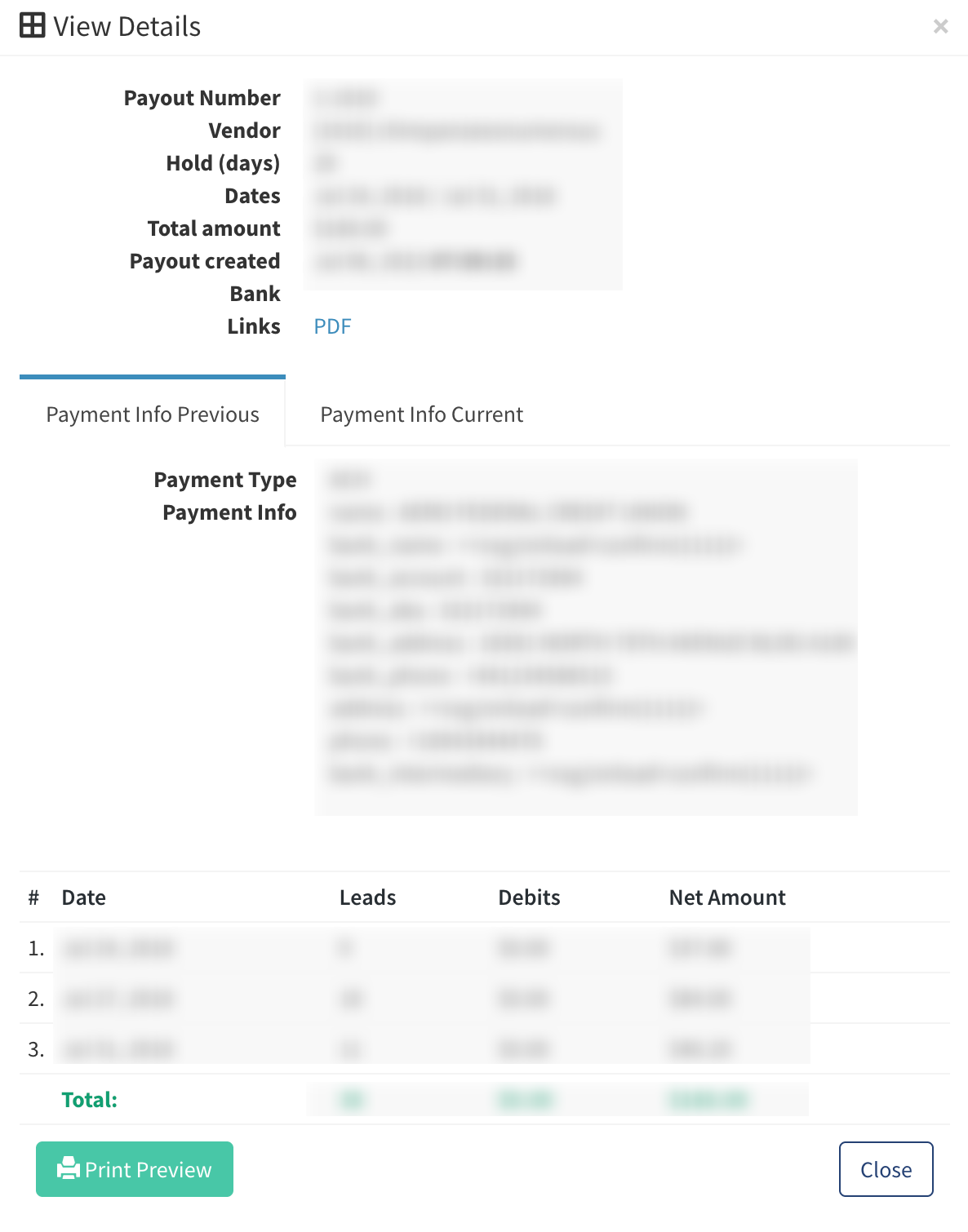
Task: Click the View Details title text
Action: (x=127, y=27)
